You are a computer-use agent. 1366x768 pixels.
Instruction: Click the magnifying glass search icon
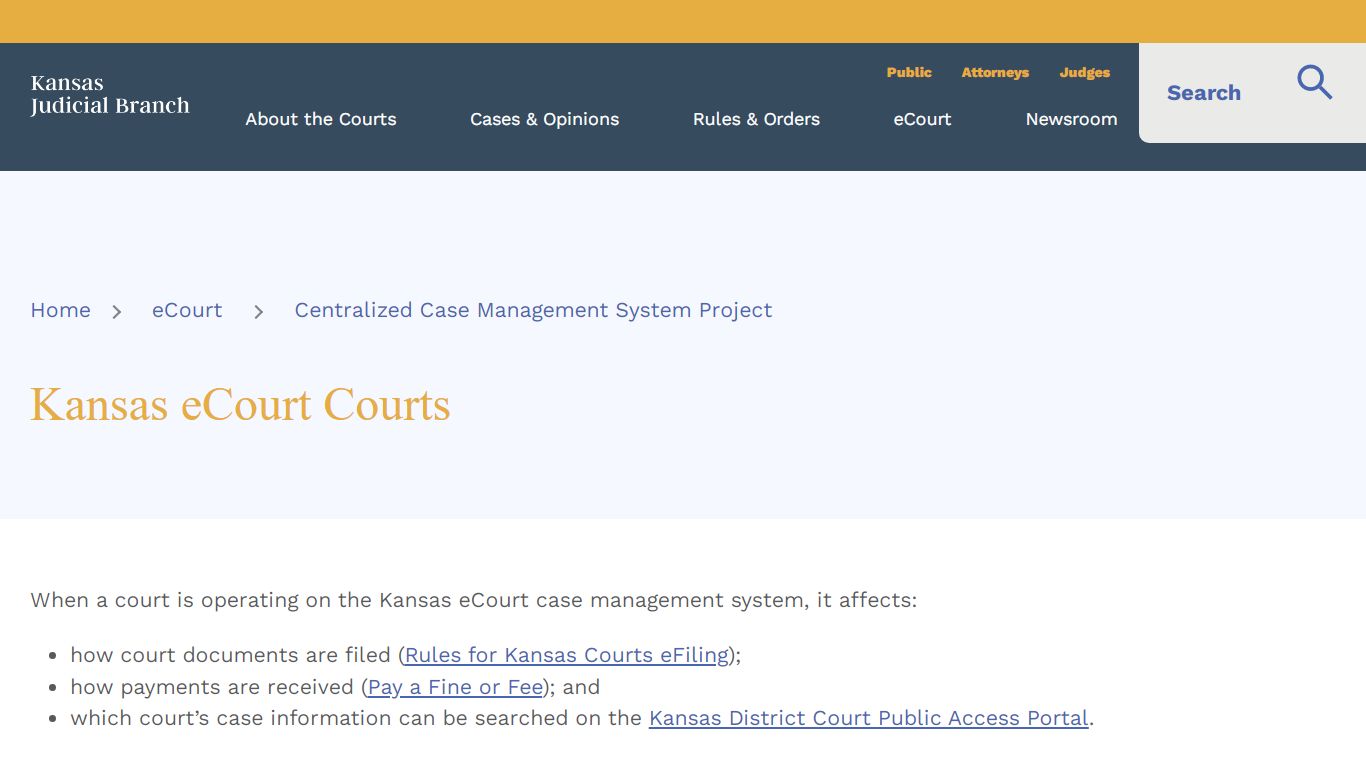(x=1315, y=82)
